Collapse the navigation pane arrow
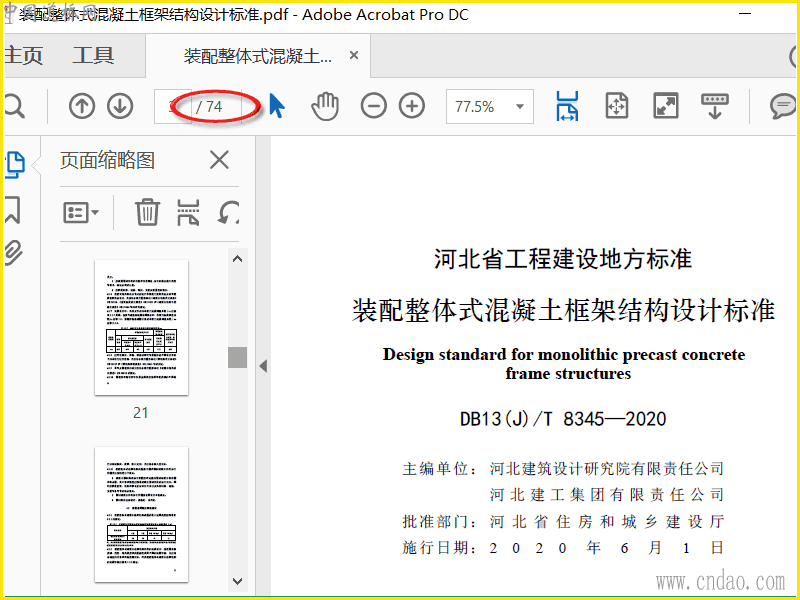 point(263,366)
